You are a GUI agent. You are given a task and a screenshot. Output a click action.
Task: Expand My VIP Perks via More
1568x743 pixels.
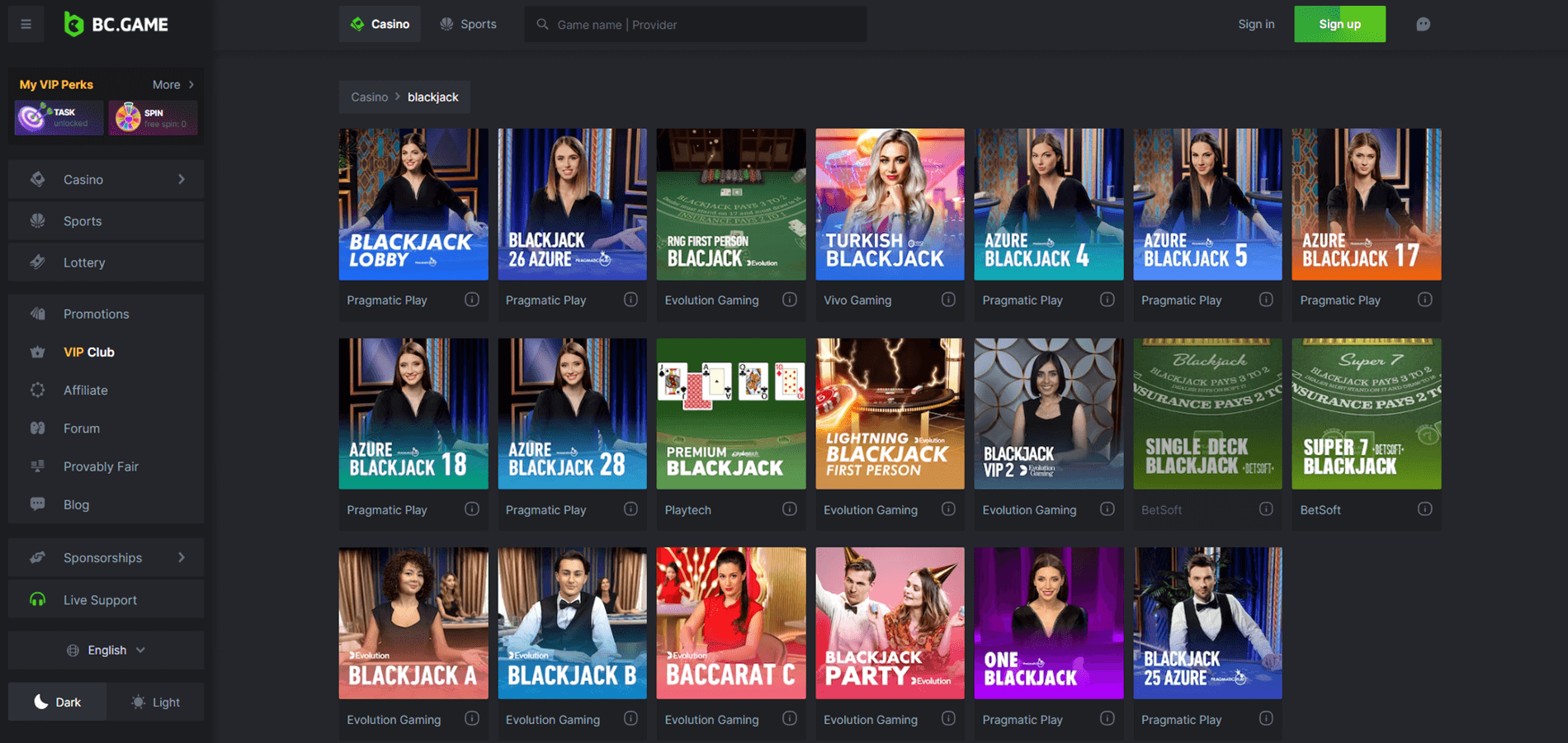tap(173, 84)
